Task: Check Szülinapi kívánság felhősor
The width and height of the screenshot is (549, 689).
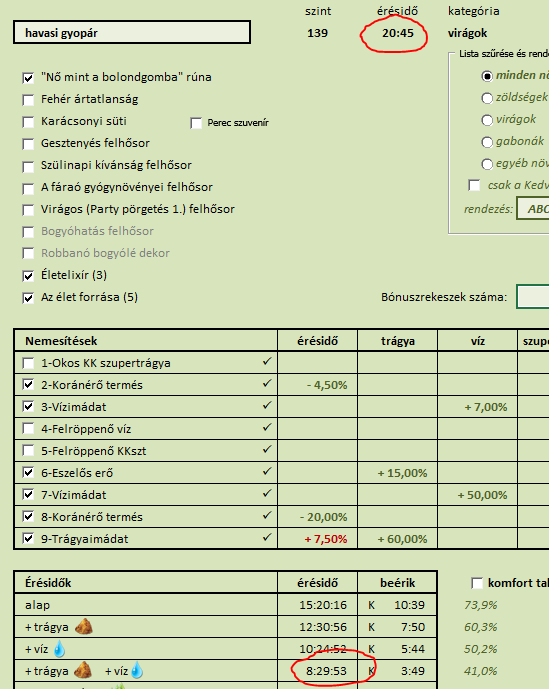Action: click(28, 167)
